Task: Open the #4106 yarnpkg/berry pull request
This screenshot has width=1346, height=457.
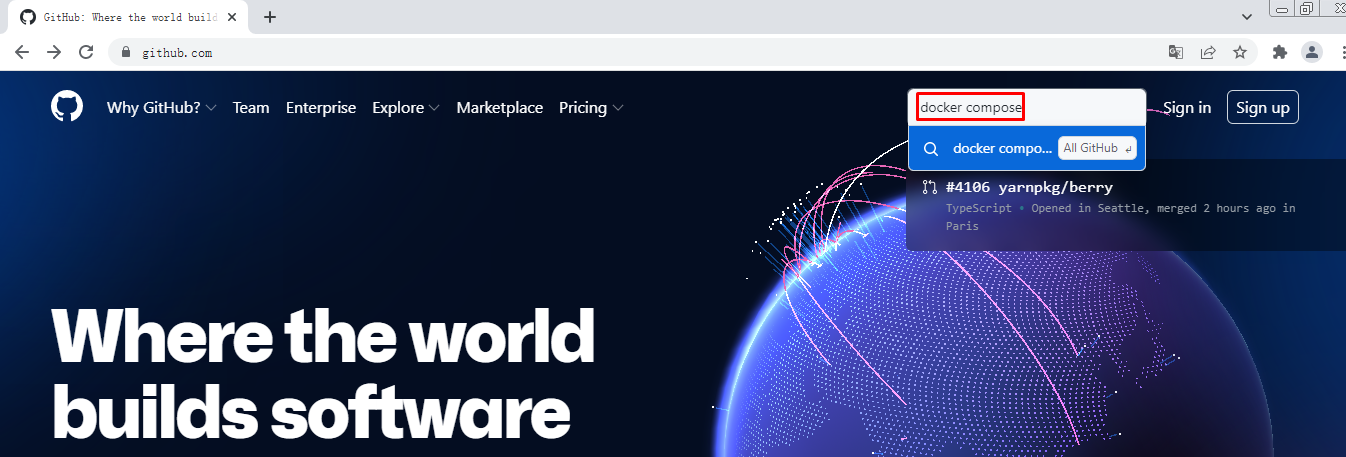Action: (1030, 187)
